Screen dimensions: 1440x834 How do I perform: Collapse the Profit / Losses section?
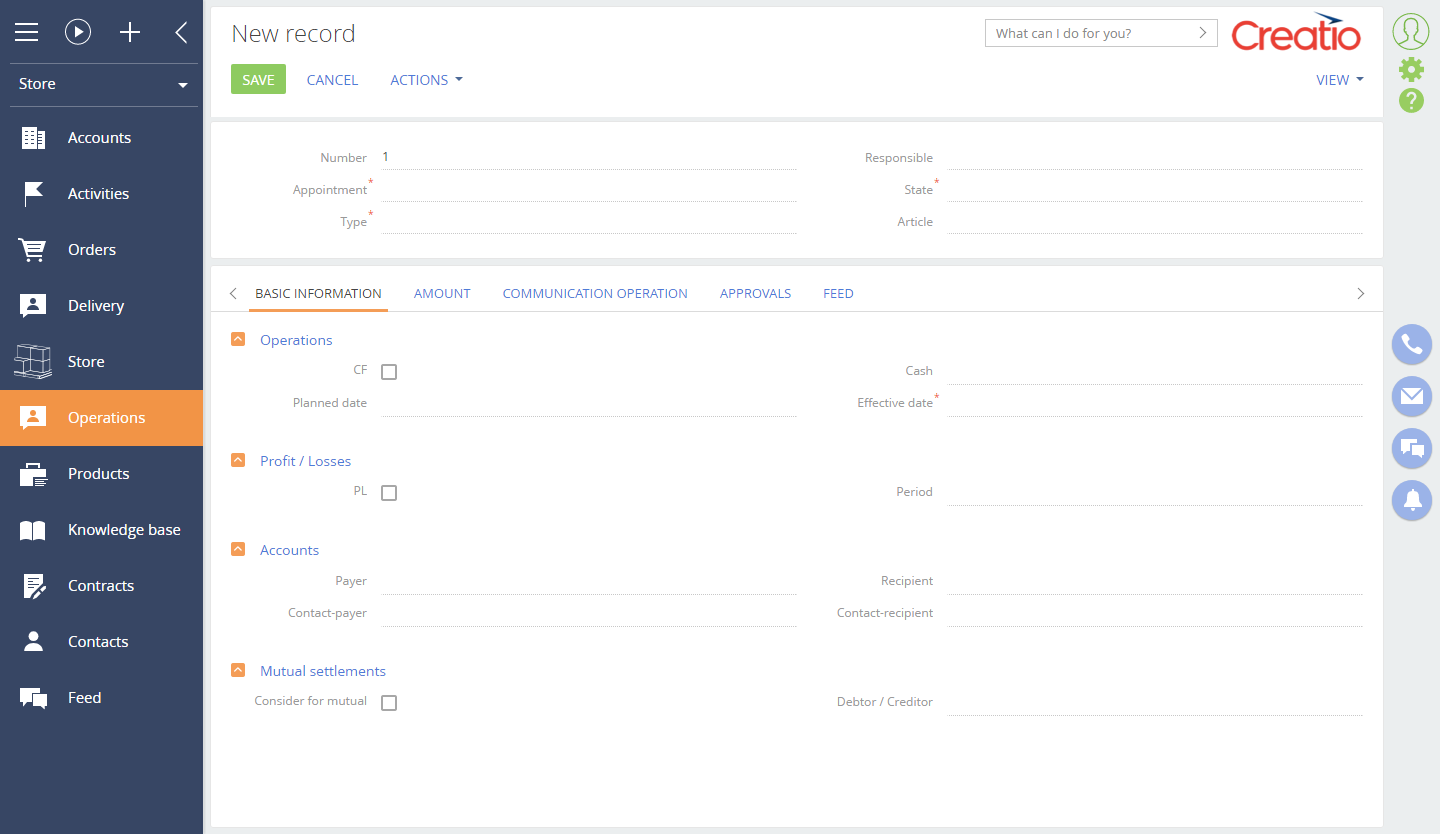click(x=238, y=461)
